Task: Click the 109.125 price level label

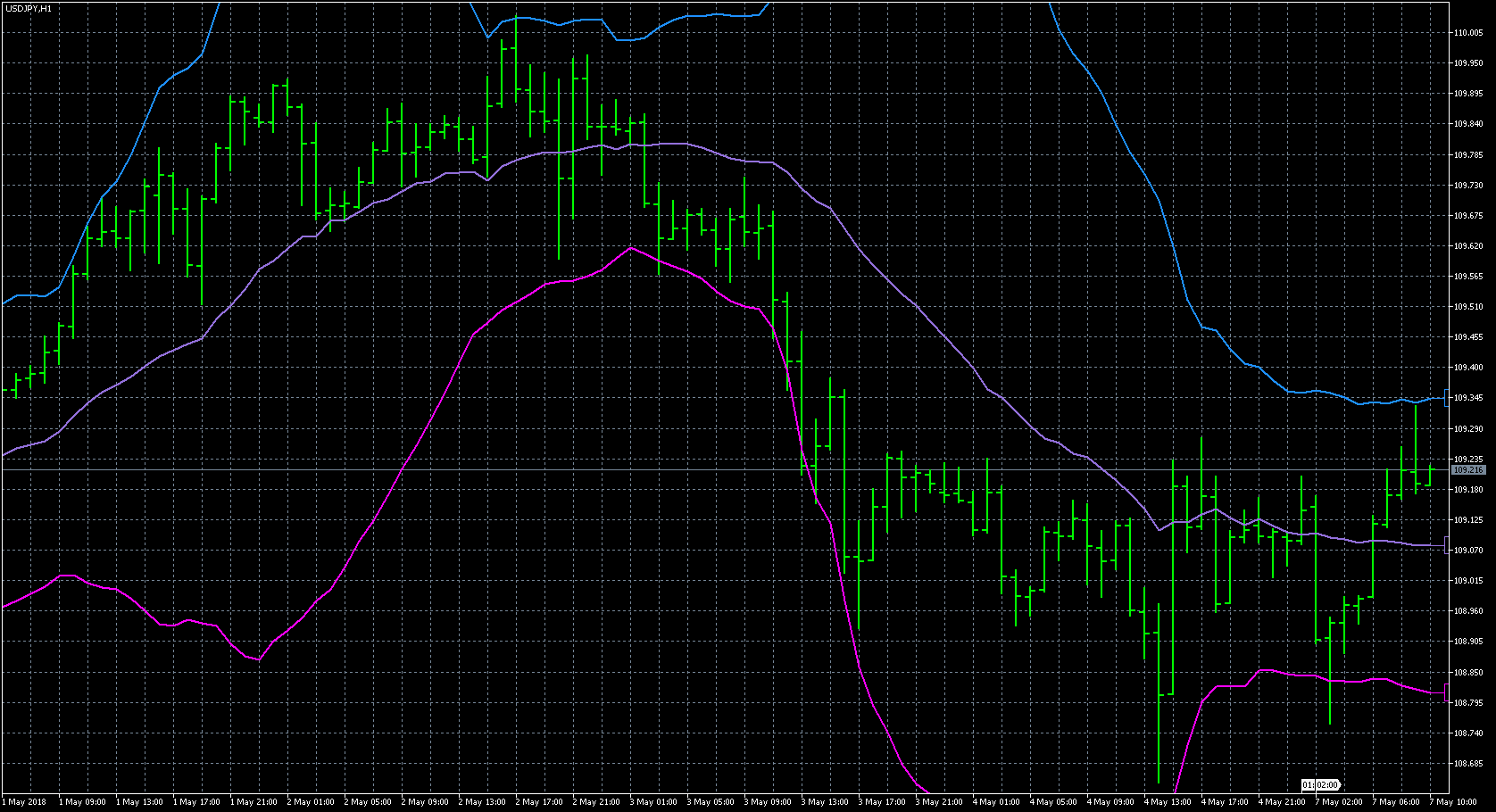Action: pyautogui.click(x=1468, y=520)
